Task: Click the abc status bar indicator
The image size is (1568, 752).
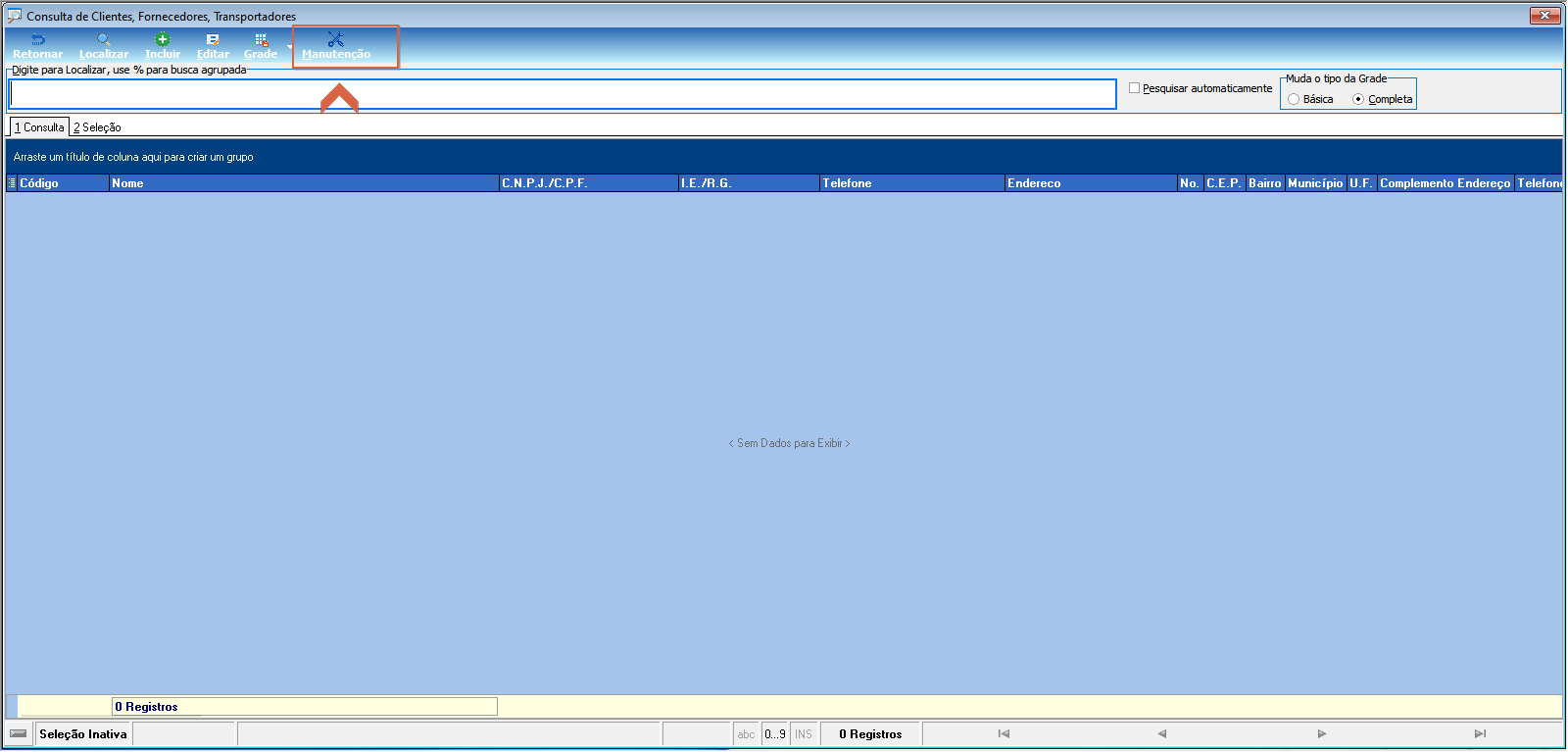Action: [x=746, y=734]
